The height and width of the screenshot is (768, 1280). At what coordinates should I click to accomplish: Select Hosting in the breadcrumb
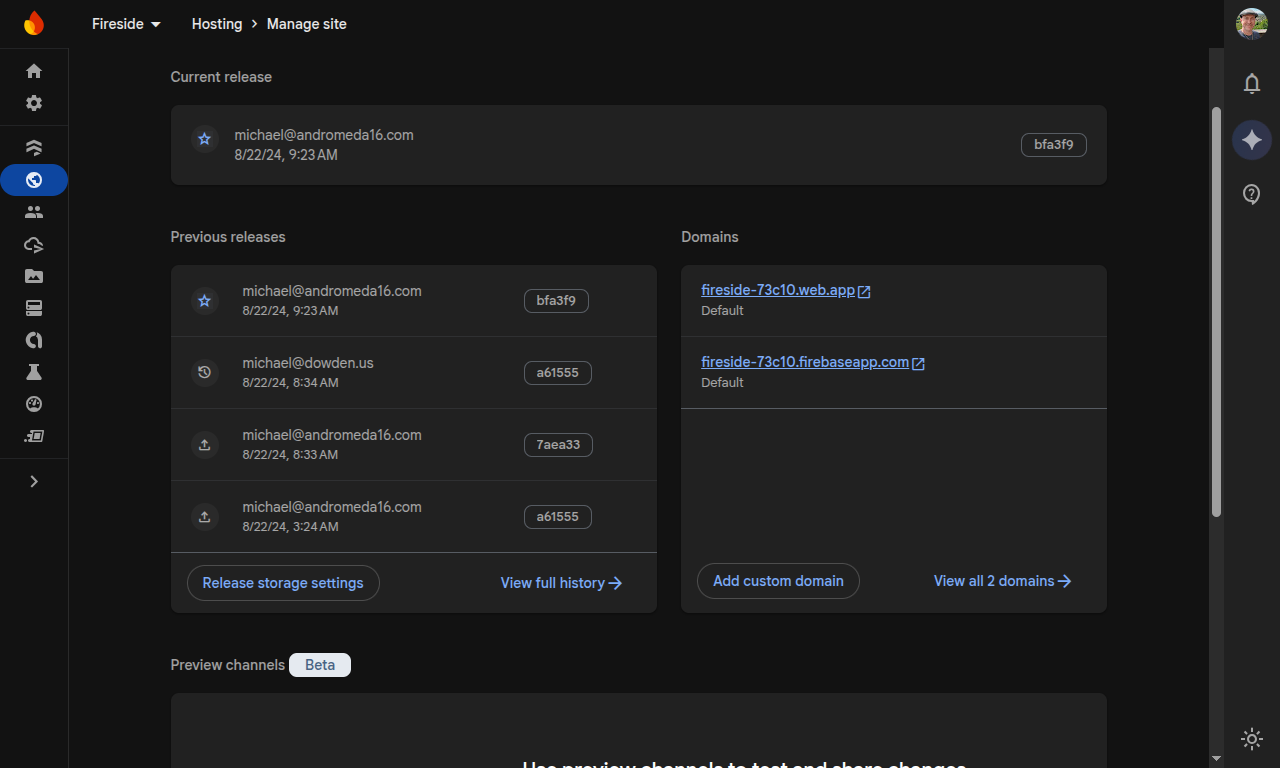pos(216,24)
